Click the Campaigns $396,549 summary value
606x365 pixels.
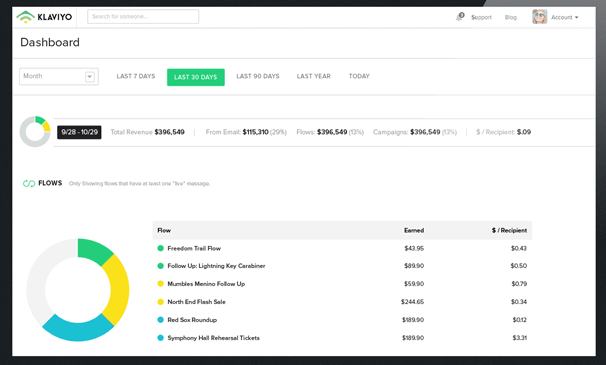click(x=425, y=132)
